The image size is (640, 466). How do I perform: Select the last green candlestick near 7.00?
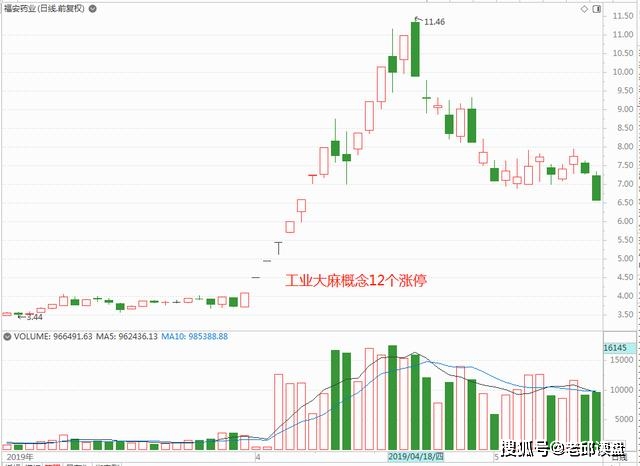596,188
